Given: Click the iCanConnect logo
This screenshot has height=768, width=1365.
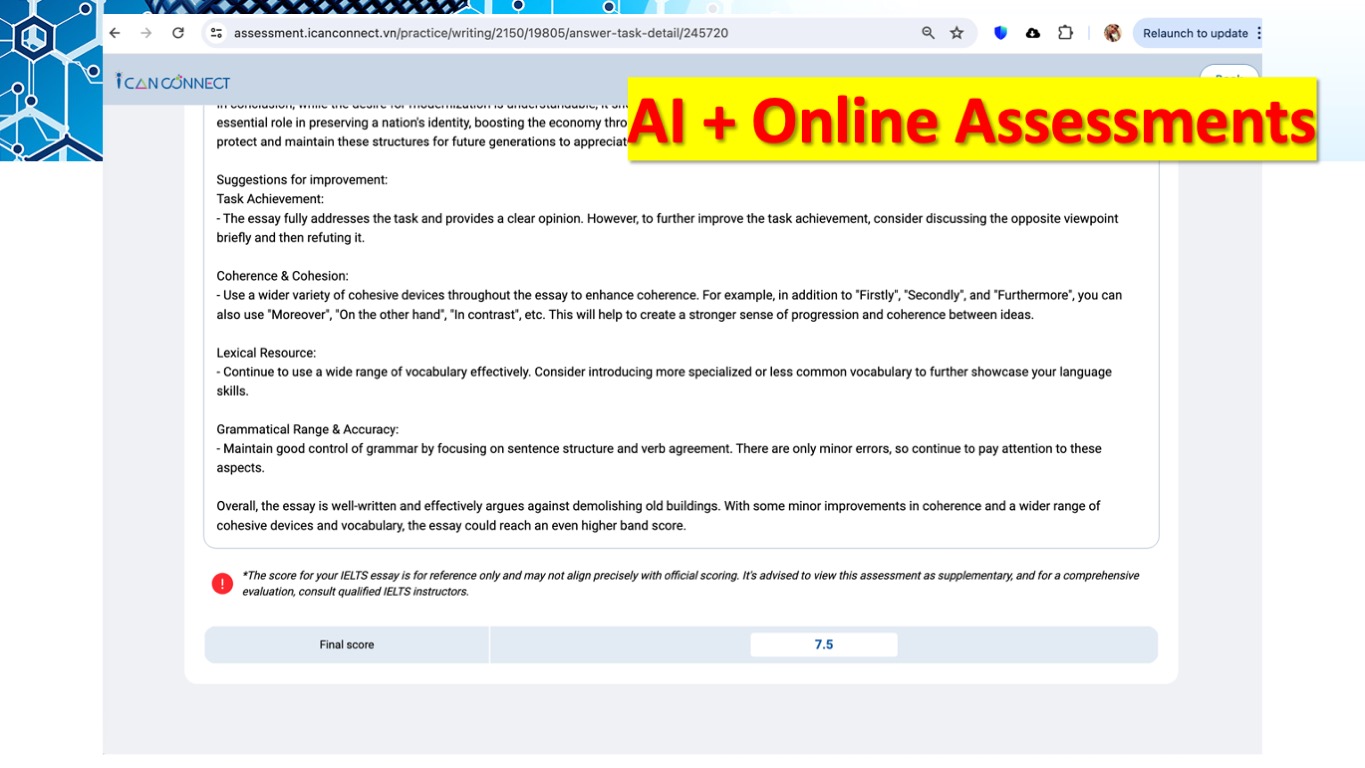Looking at the screenshot, I should click(173, 82).
